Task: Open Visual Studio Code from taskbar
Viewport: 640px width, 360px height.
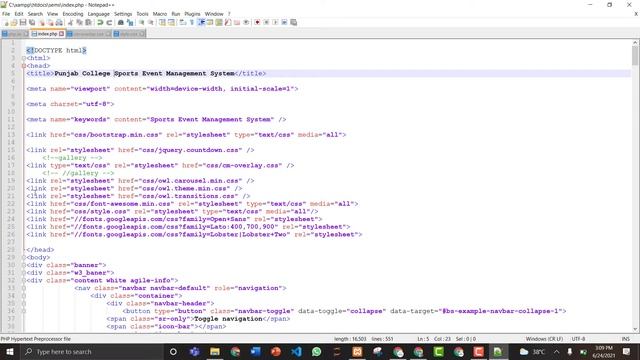Action: (x=297, y=351)
